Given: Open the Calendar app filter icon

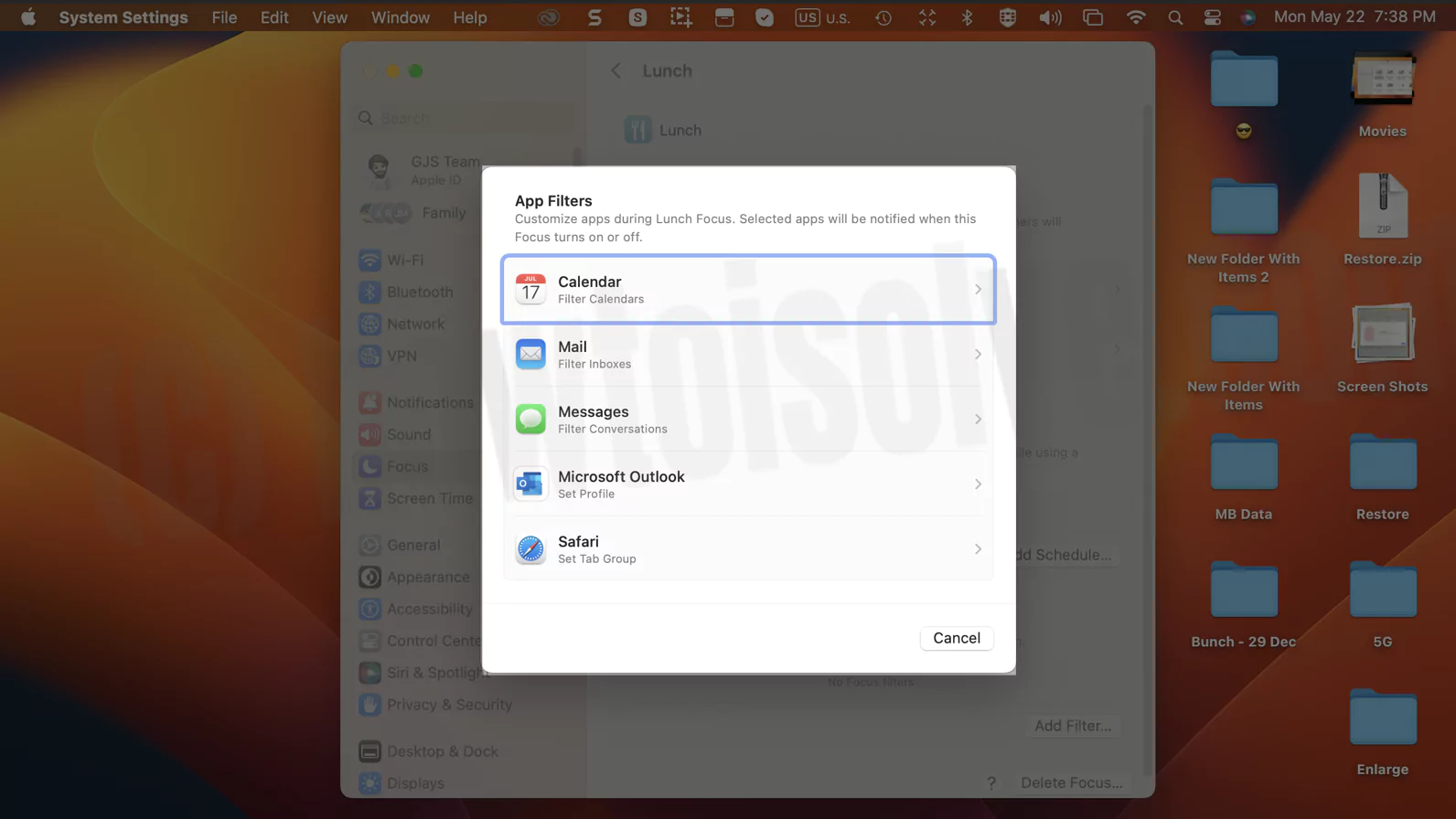Looking at the screenshot, I should (x=530, y=289).
